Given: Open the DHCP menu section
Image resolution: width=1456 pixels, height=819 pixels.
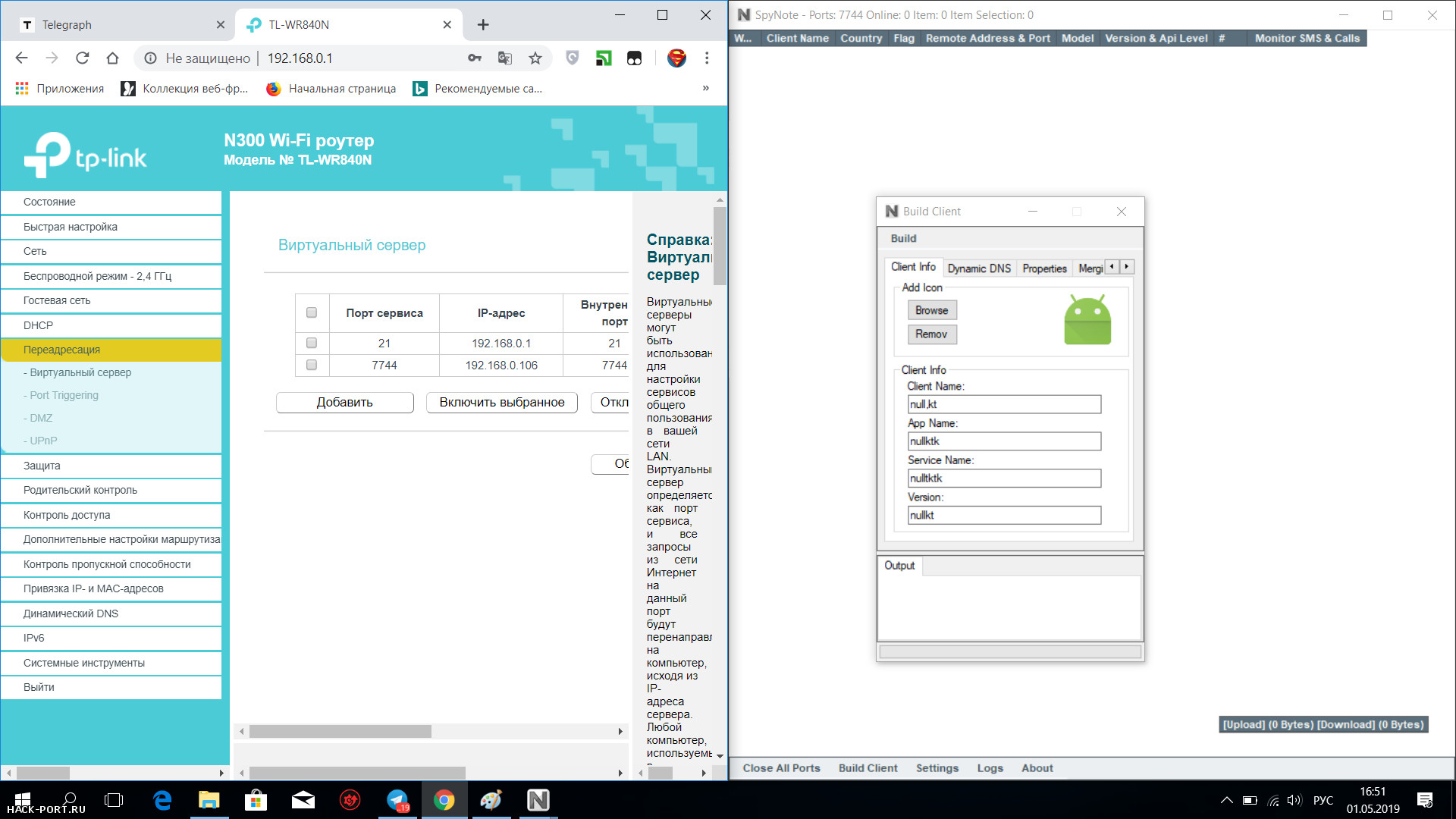Looking at the screenshot, I should (x=111, y=325).
